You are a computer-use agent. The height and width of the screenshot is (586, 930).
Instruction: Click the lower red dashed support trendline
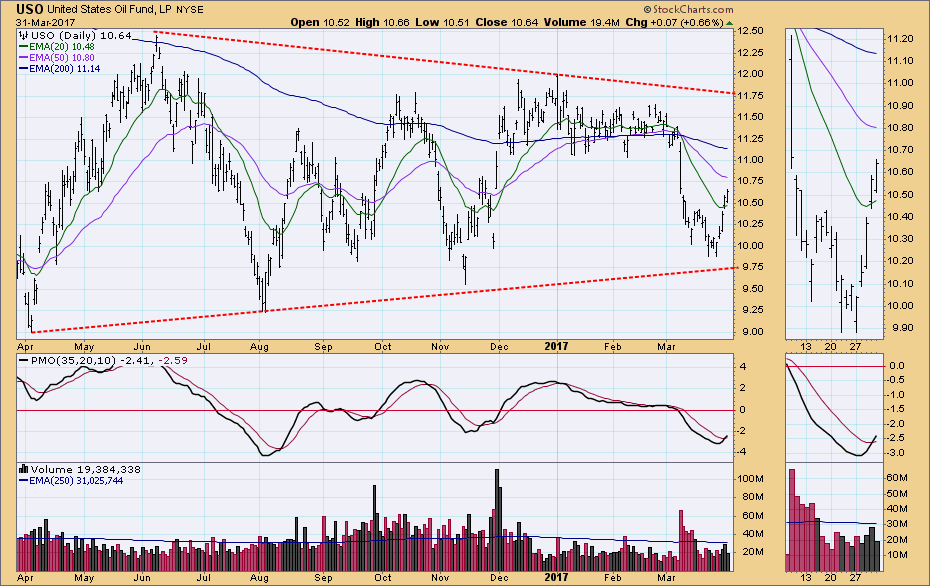click(383, 300)
